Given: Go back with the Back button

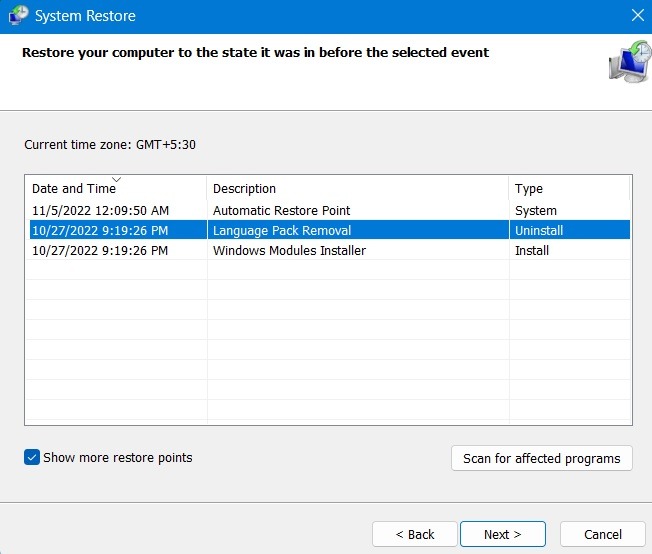Looking at the screenshot, I should tap(415, 534).
